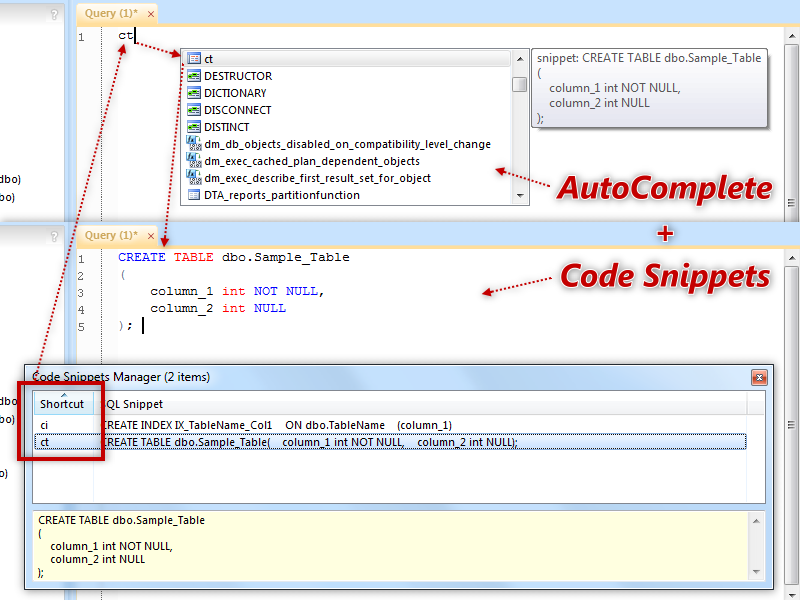
Task: Click the autocomplete list scroll-up arrow
Action: point(520,59)
